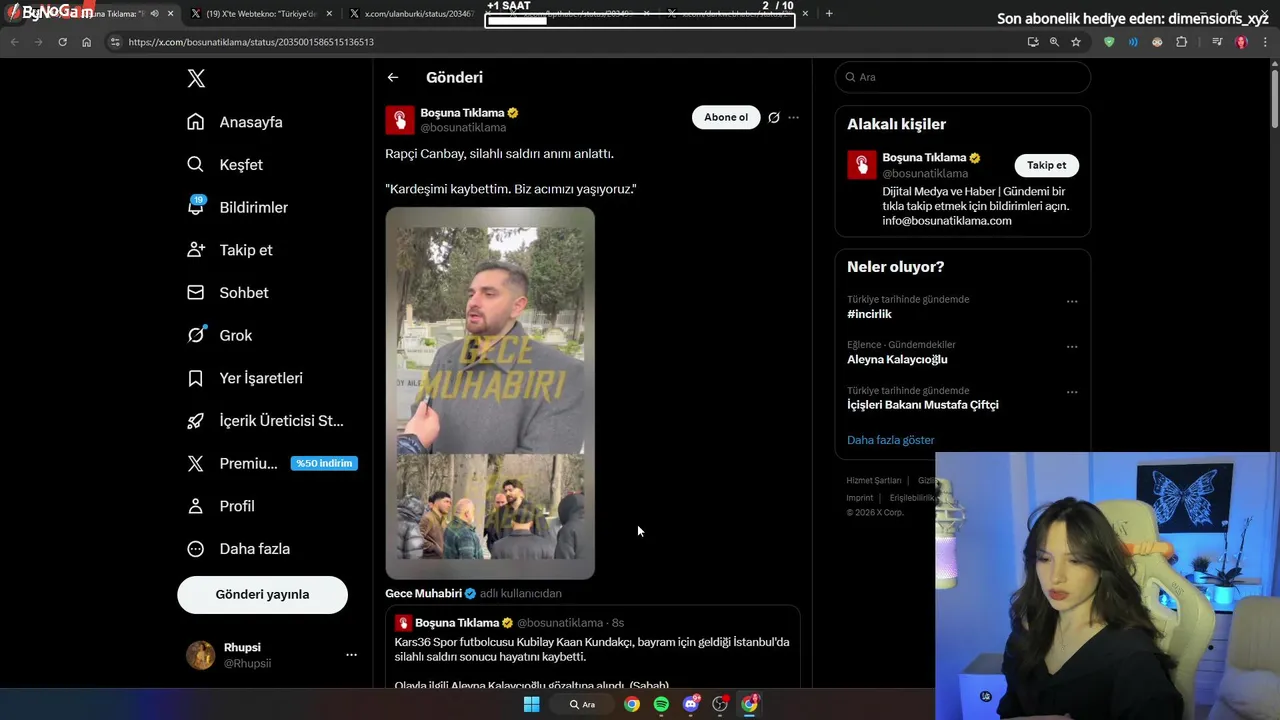This screenshot has height=720, width=1280.
Task: Open the #incirlik trend
Action: [x=869, y=314]
